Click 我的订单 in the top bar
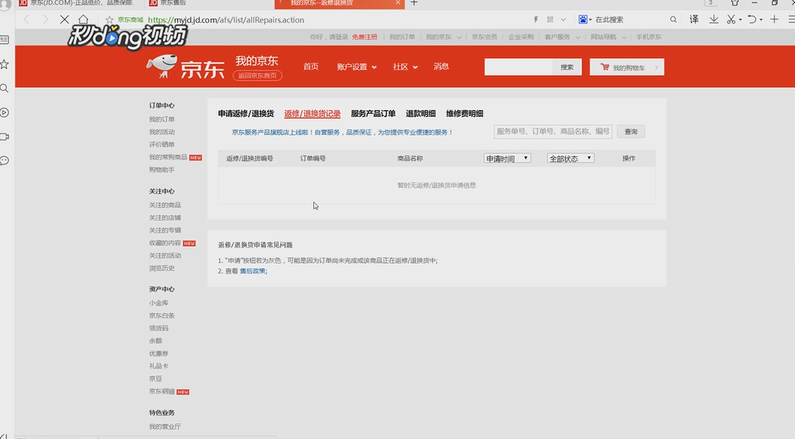The image size is (795, 439). [x=402, y=37]
